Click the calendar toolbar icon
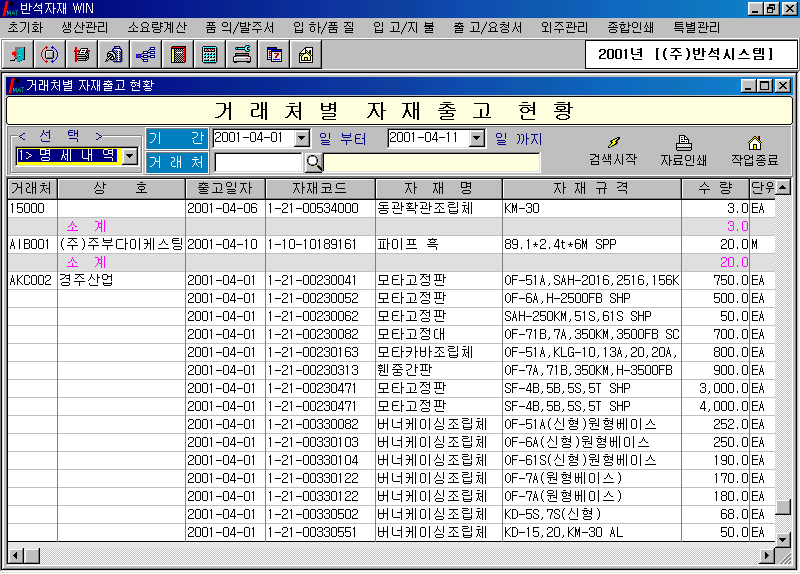Image resolution: width=800 pixels, height=574 pixels. (274, 54)
